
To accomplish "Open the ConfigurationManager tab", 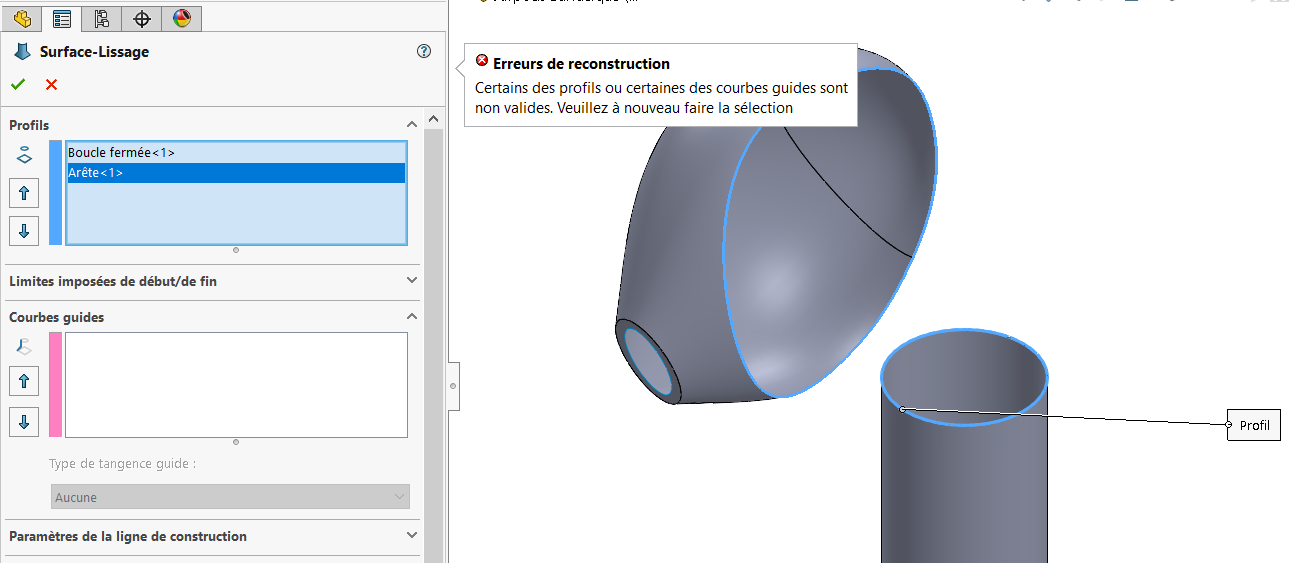I will click(x=101, y=17).
